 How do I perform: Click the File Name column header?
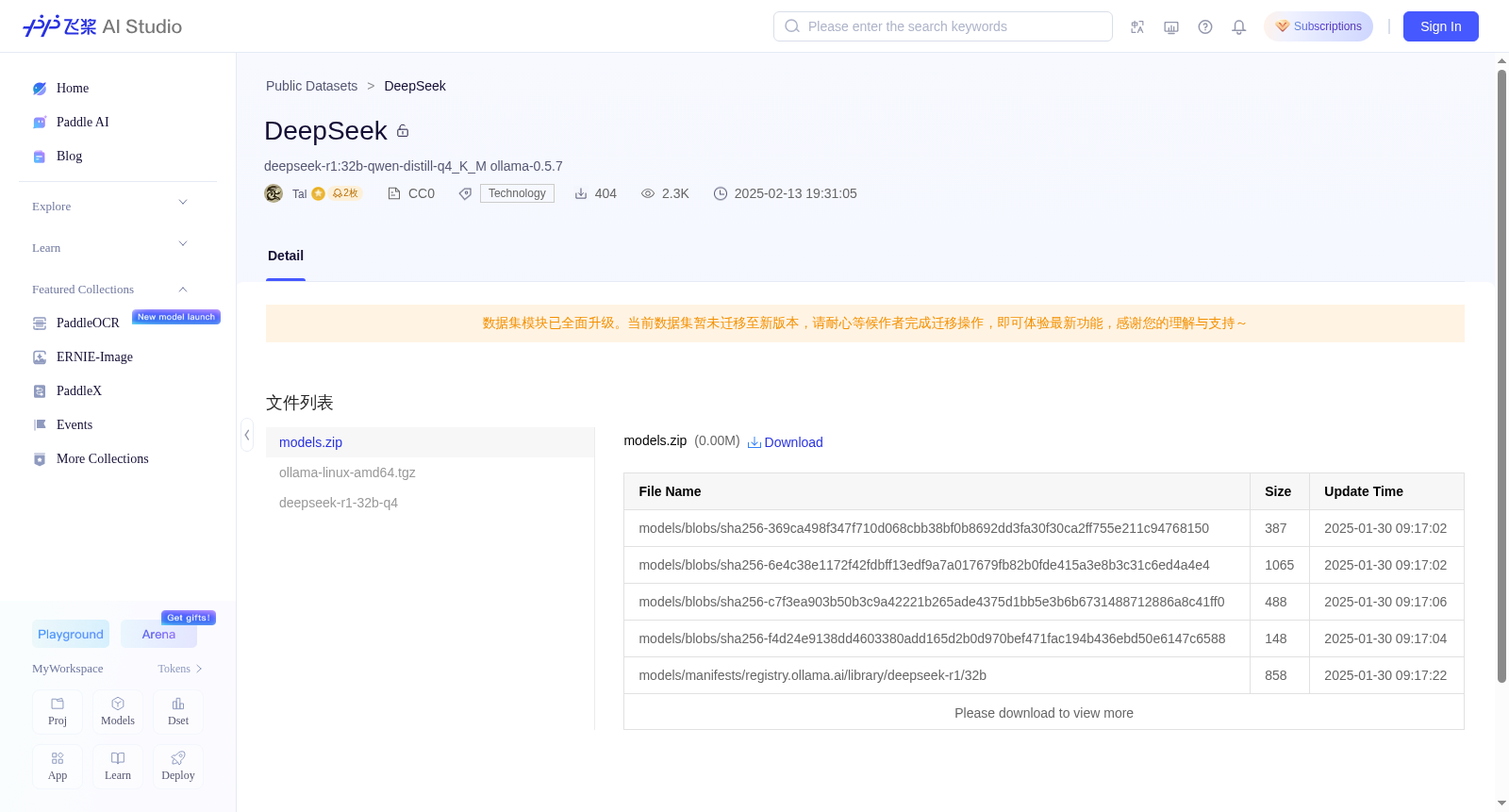coord(937,491)
